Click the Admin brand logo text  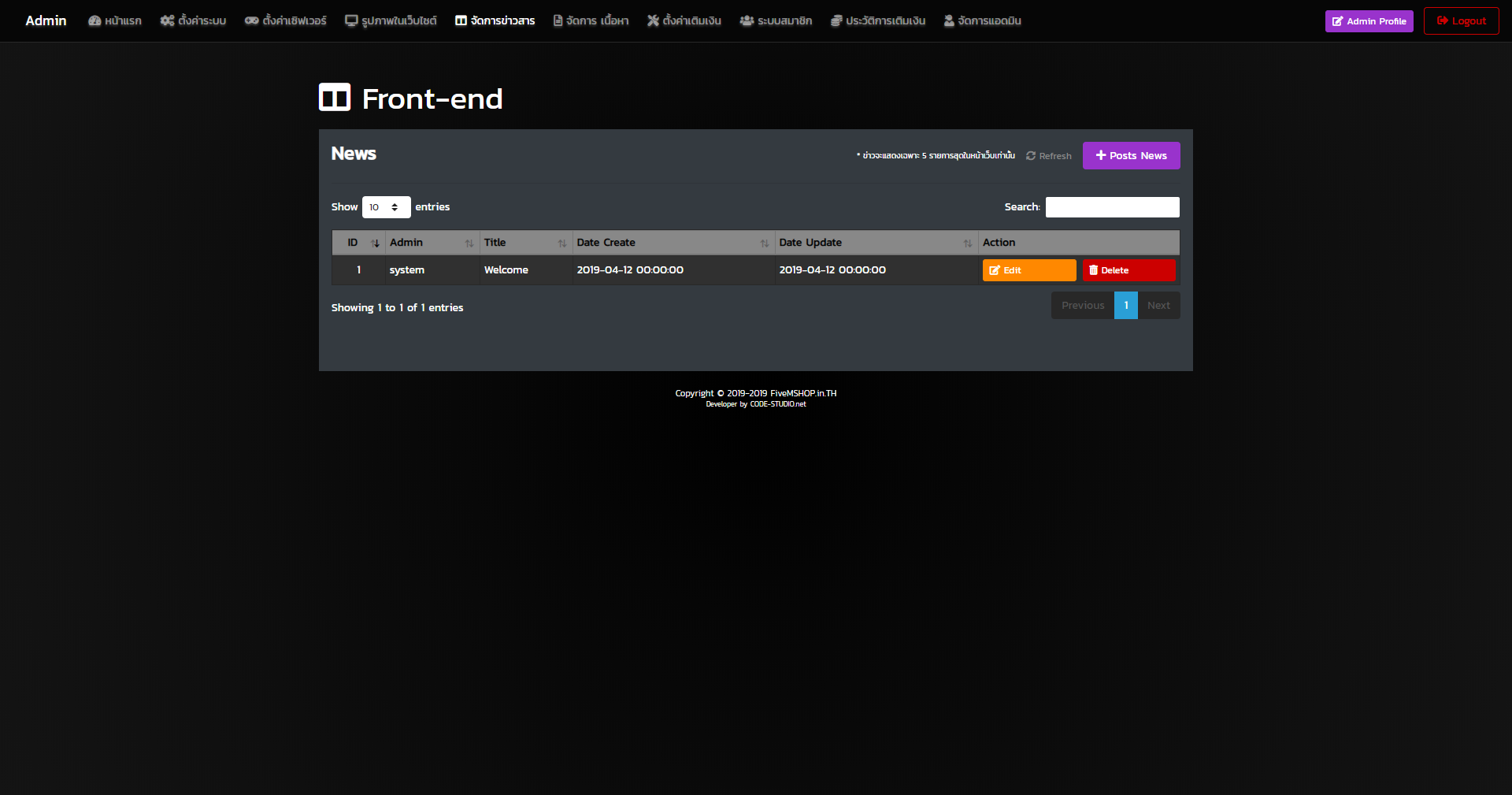46,20
